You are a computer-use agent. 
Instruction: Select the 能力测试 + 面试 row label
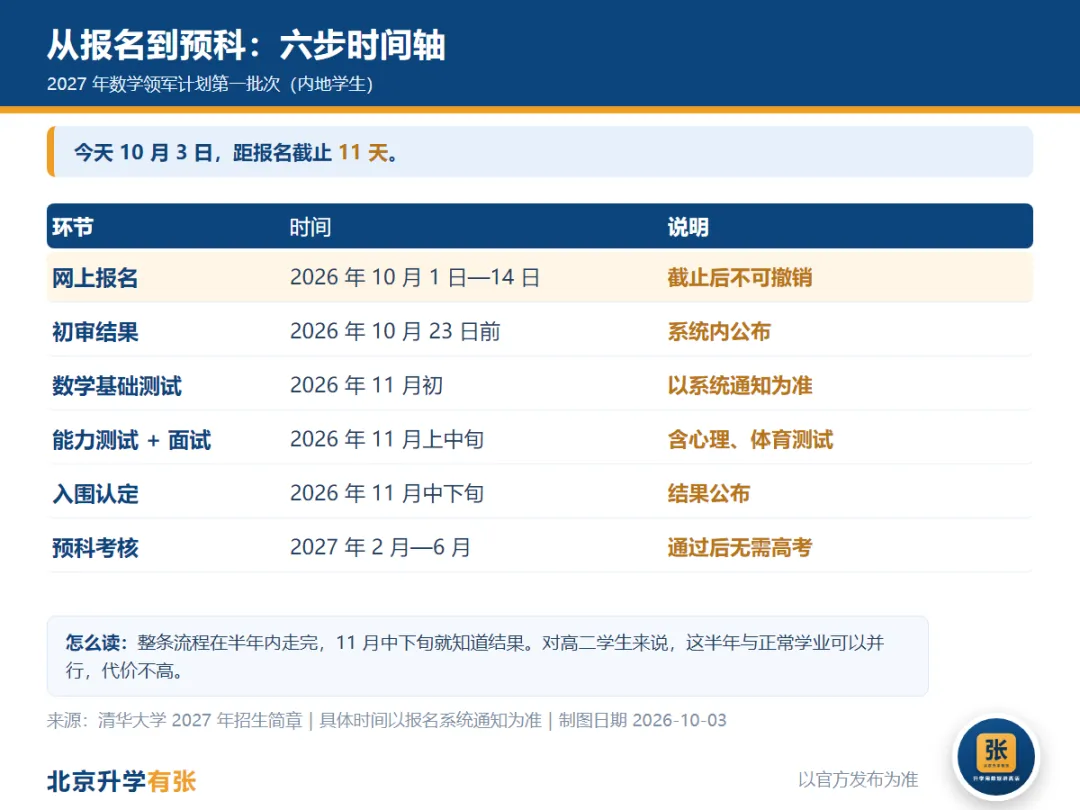(x=132, y=439)
